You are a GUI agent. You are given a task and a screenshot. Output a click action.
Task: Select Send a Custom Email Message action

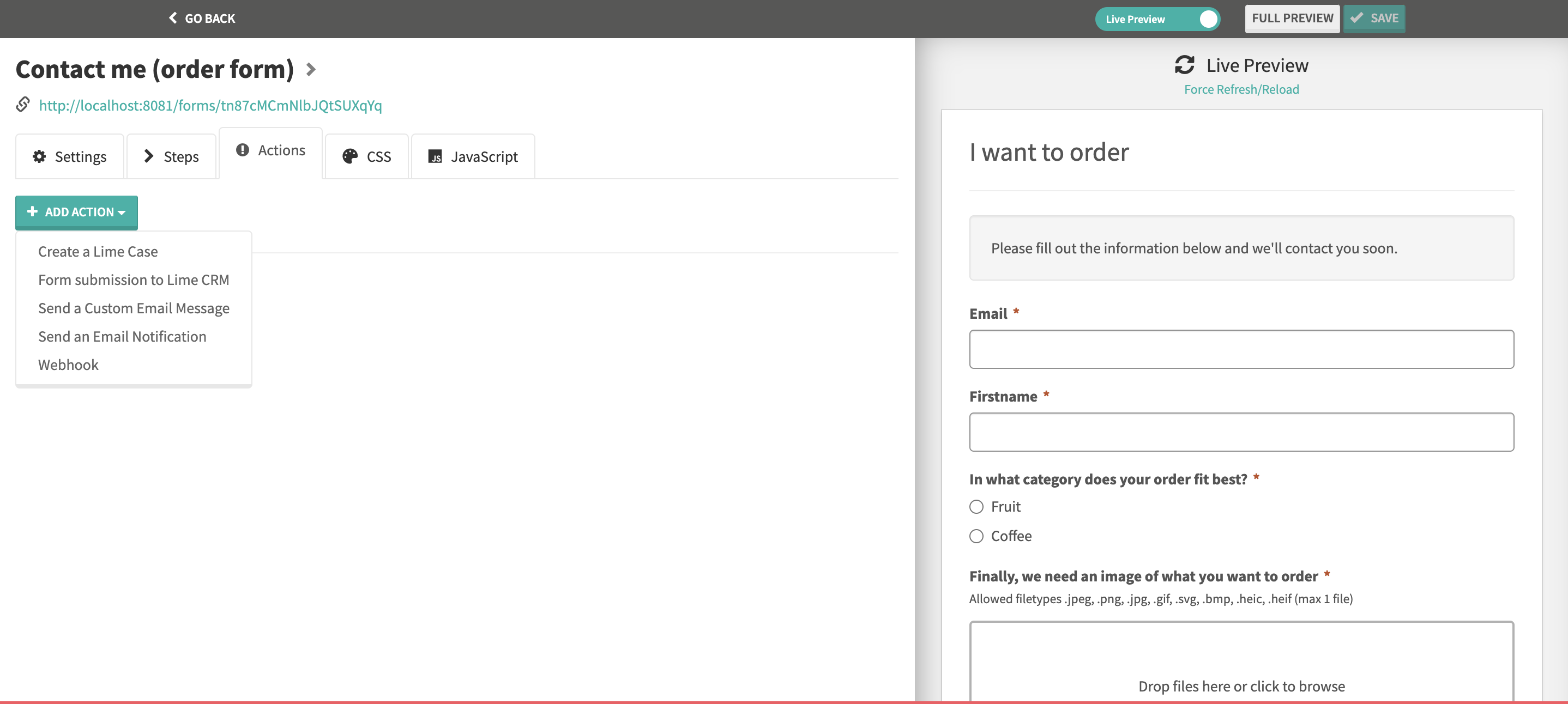[x=133, y=307]
